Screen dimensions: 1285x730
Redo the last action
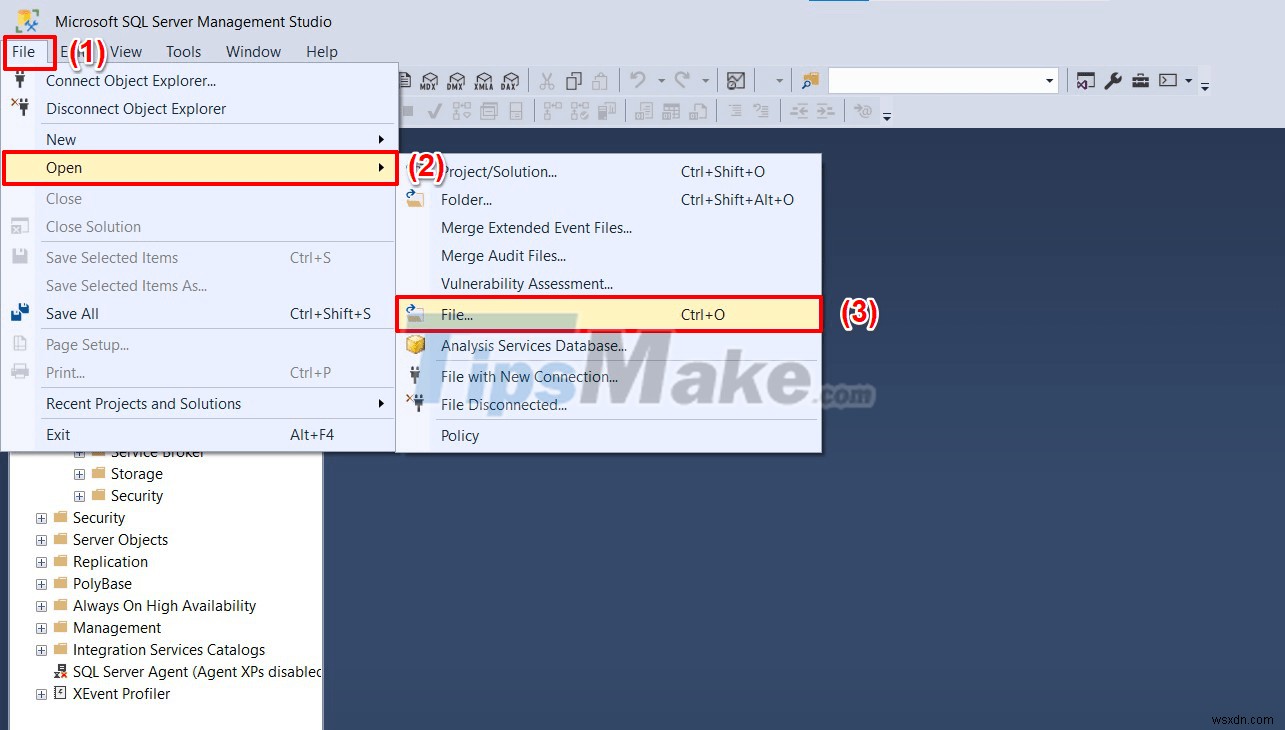tap(685, 80)
